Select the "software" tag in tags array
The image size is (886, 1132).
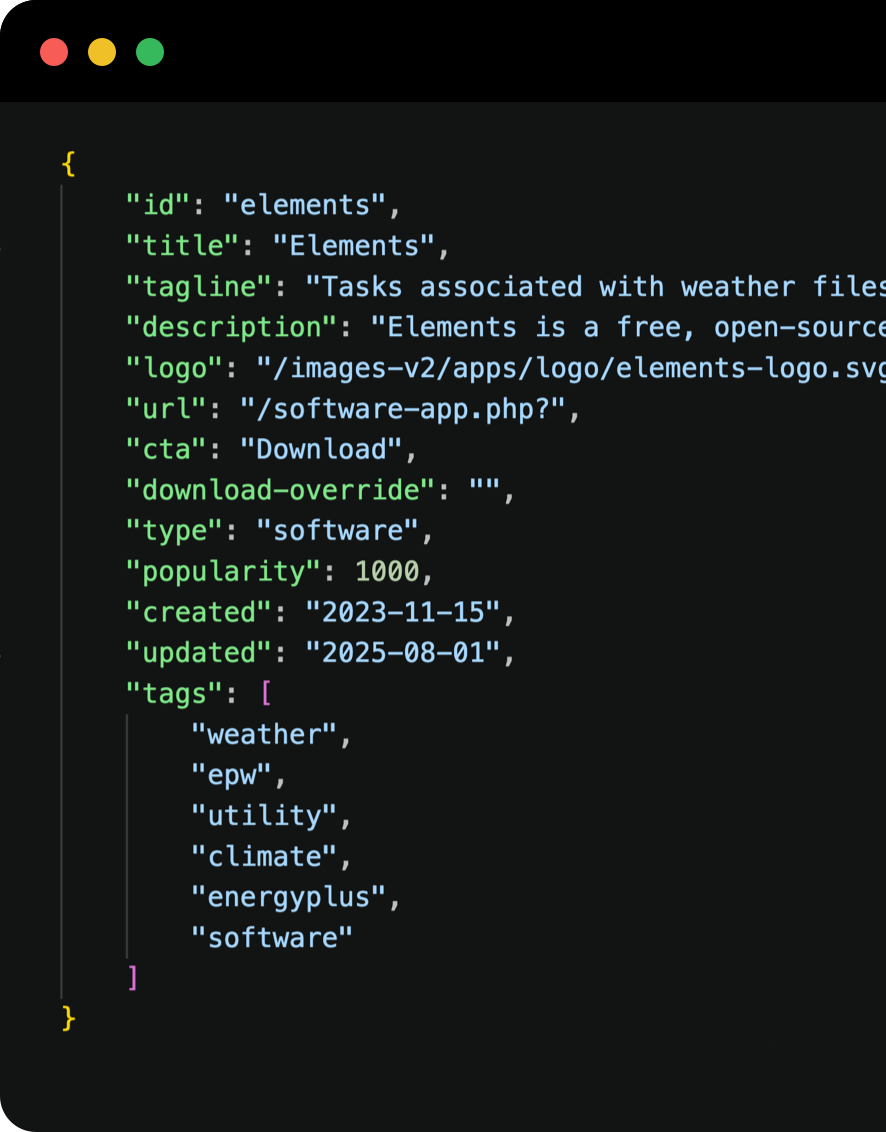272,938
